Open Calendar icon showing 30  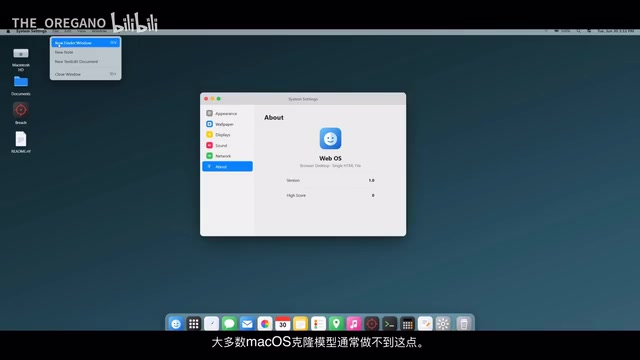(x=282, y=324)
